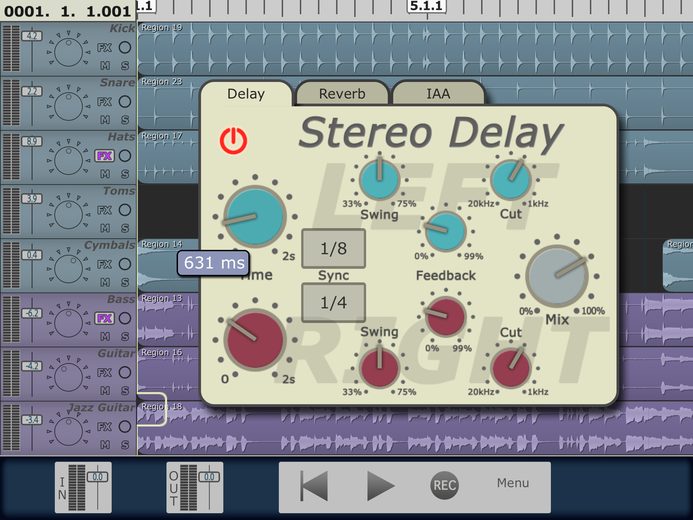Click the 631 ms time readout

214,263
